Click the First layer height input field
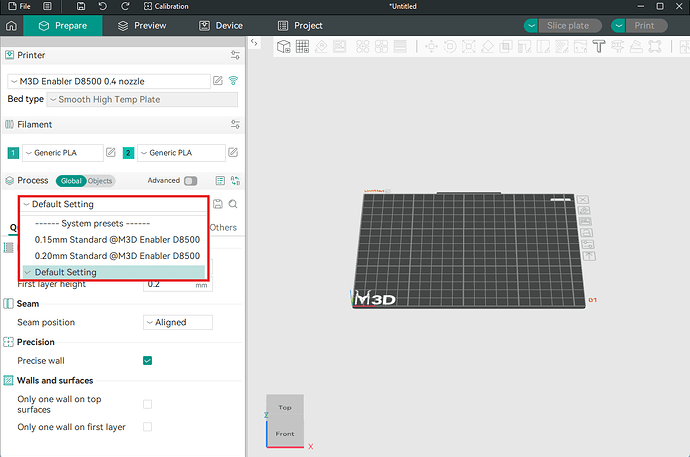 coord(167,284)
